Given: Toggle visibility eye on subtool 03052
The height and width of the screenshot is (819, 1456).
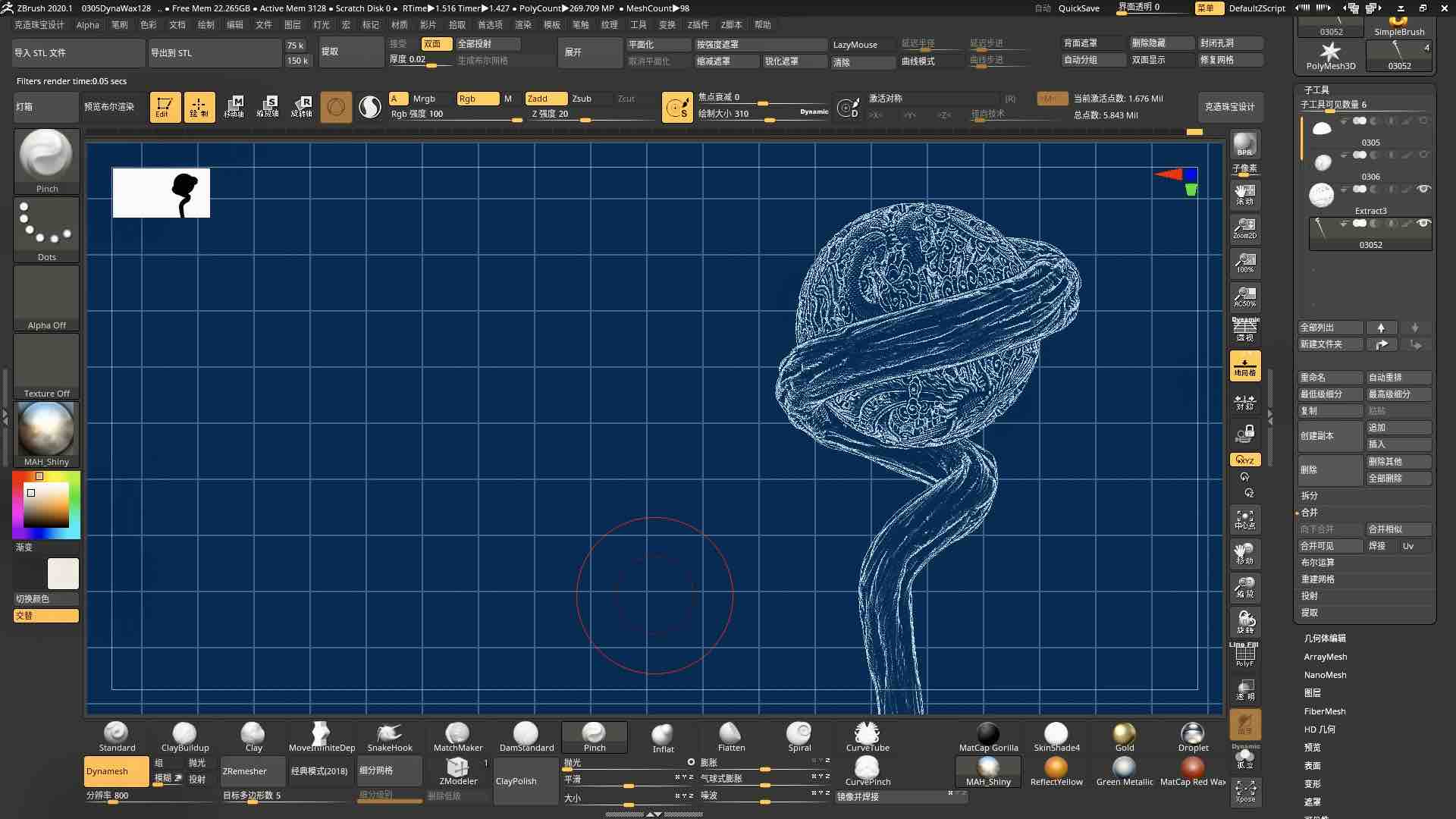Looking at the screenshot, I should click(1424, 223).
